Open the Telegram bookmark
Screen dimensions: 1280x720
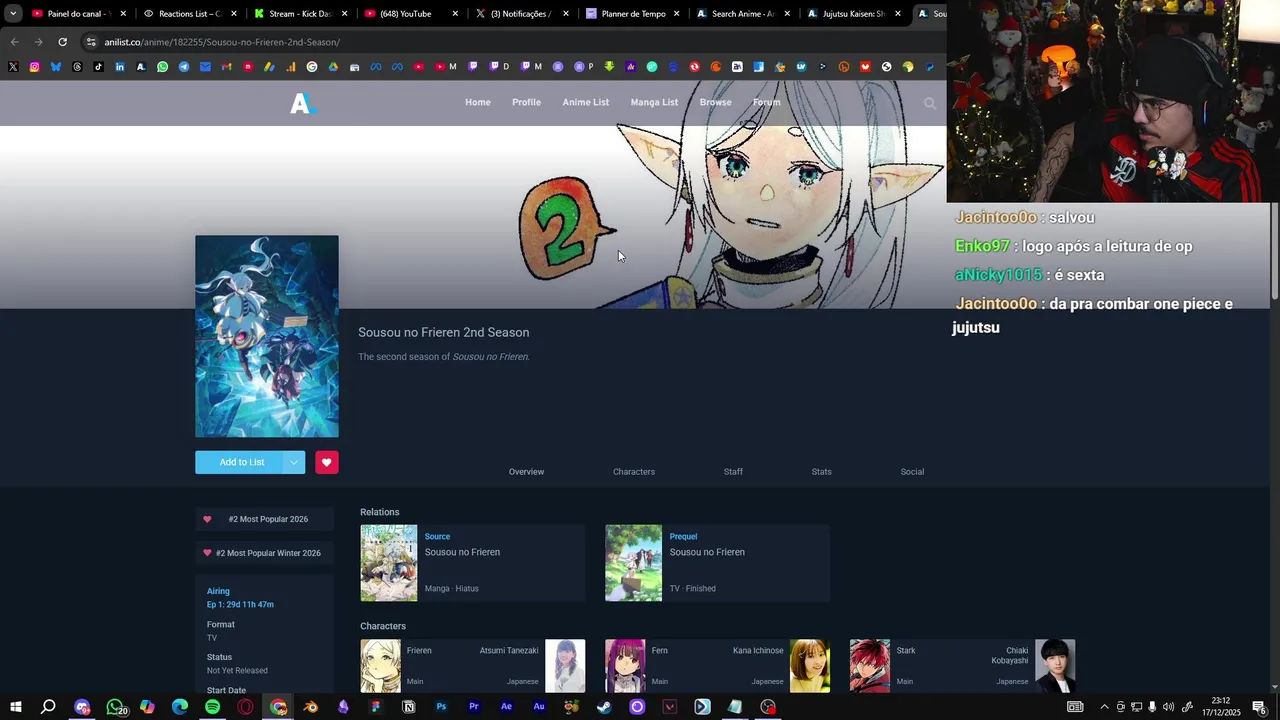pos(184,67)
